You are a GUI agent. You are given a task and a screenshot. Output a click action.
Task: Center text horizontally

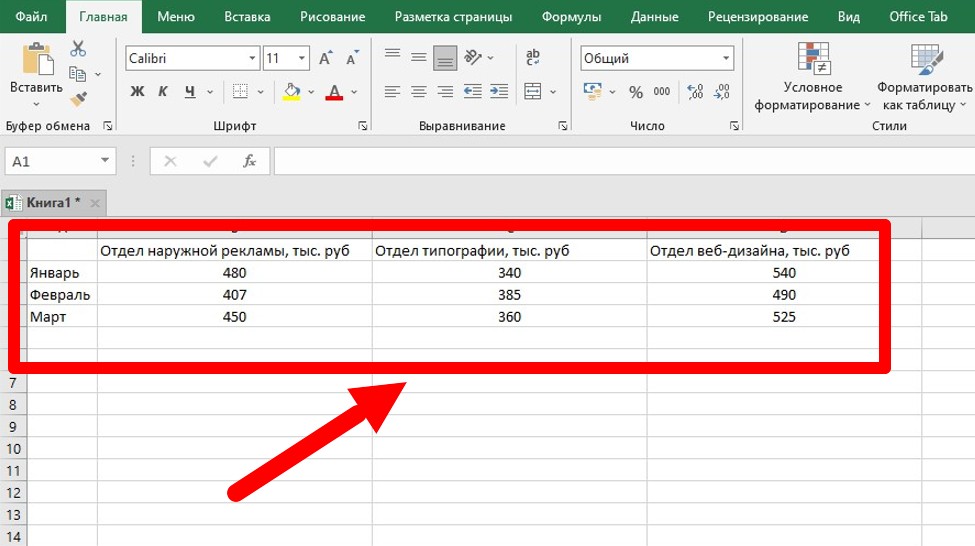[418, 92]
